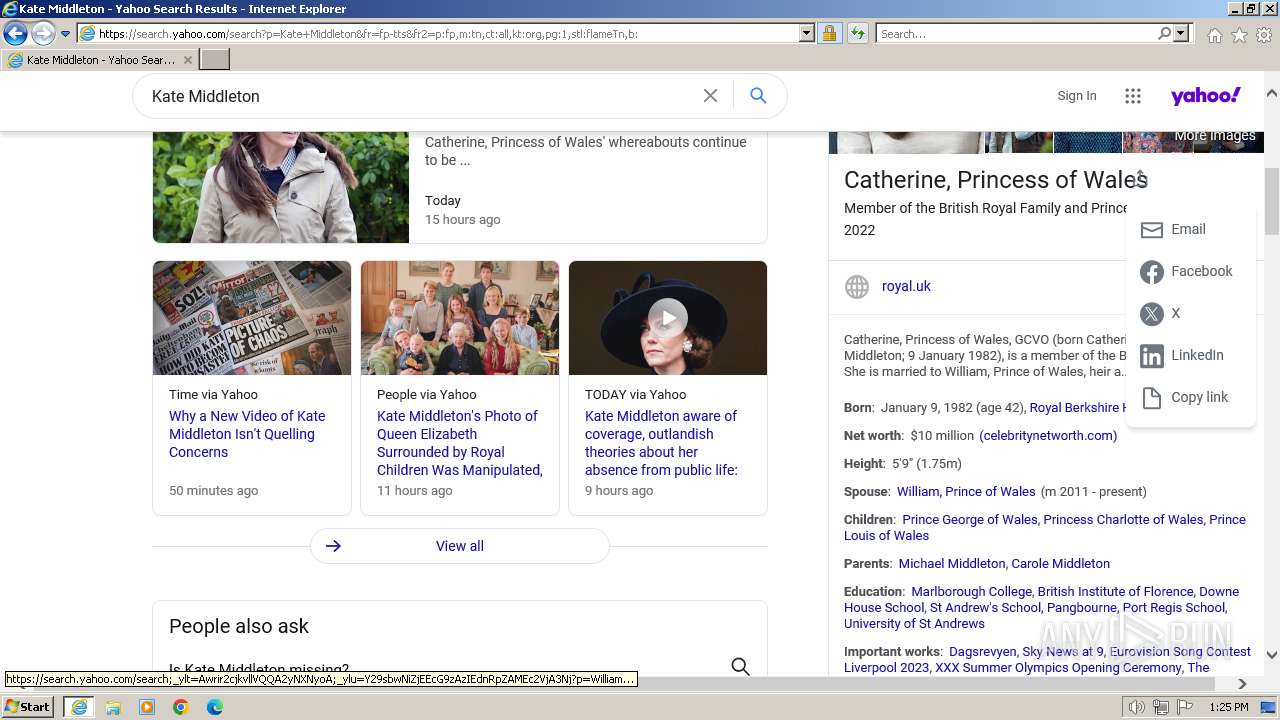Close the Kate Middleton tab
Screen dimensions: 1280x720
pyautogui.click(x=188, y=60)
